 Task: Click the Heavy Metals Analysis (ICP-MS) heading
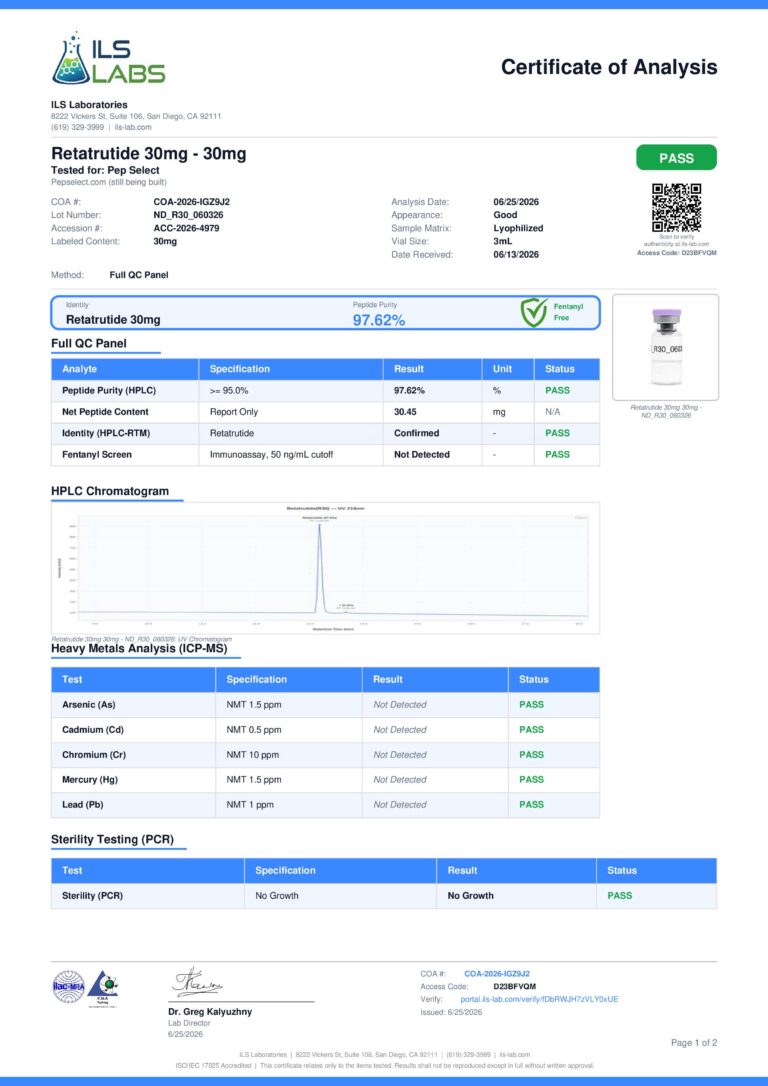(x=139, y=649)
